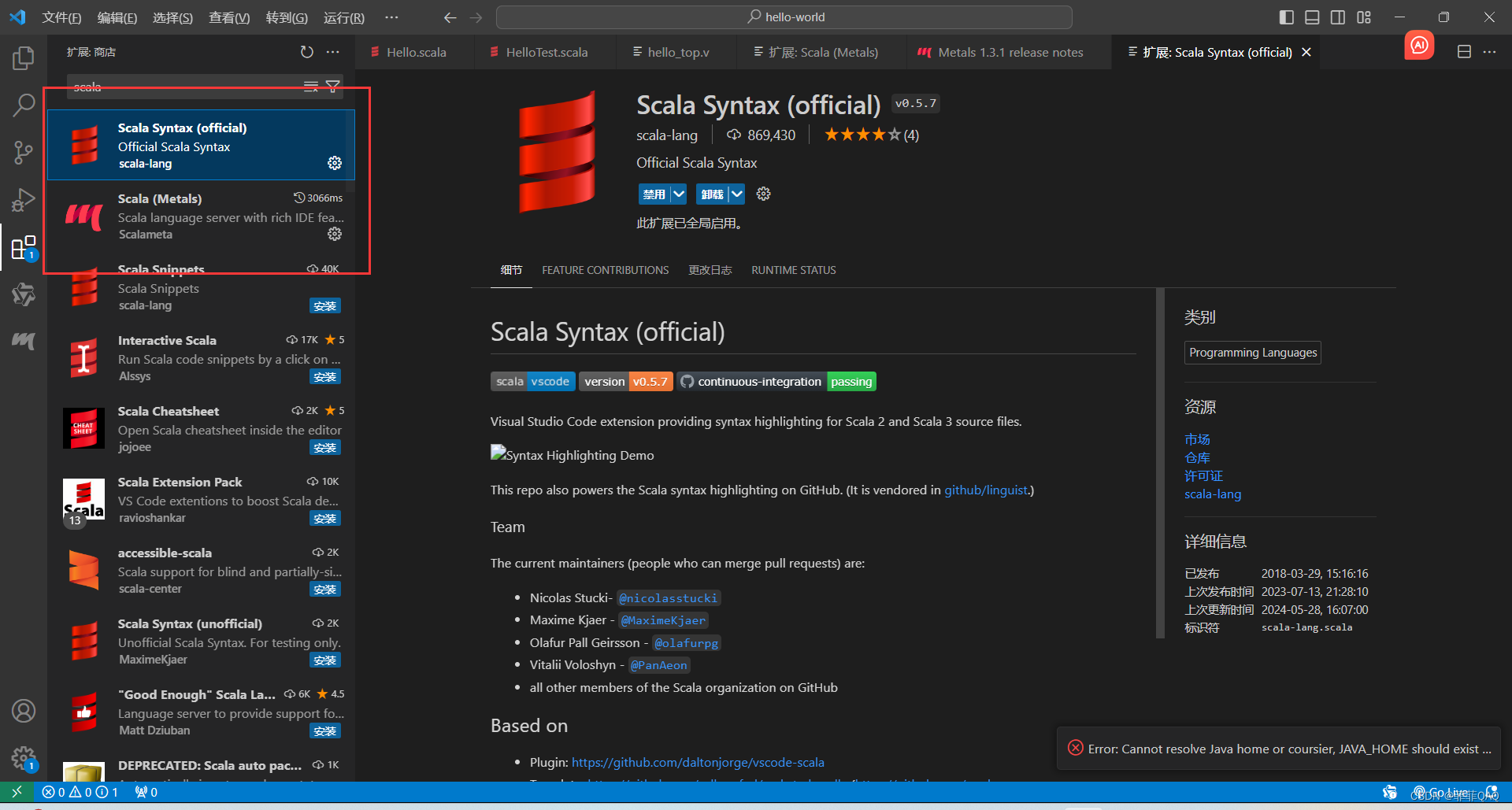The width and height of the screenshot is (1512, 810).
Task: Install the Scala Extension Pack
Action: click(x=325, y=519)
